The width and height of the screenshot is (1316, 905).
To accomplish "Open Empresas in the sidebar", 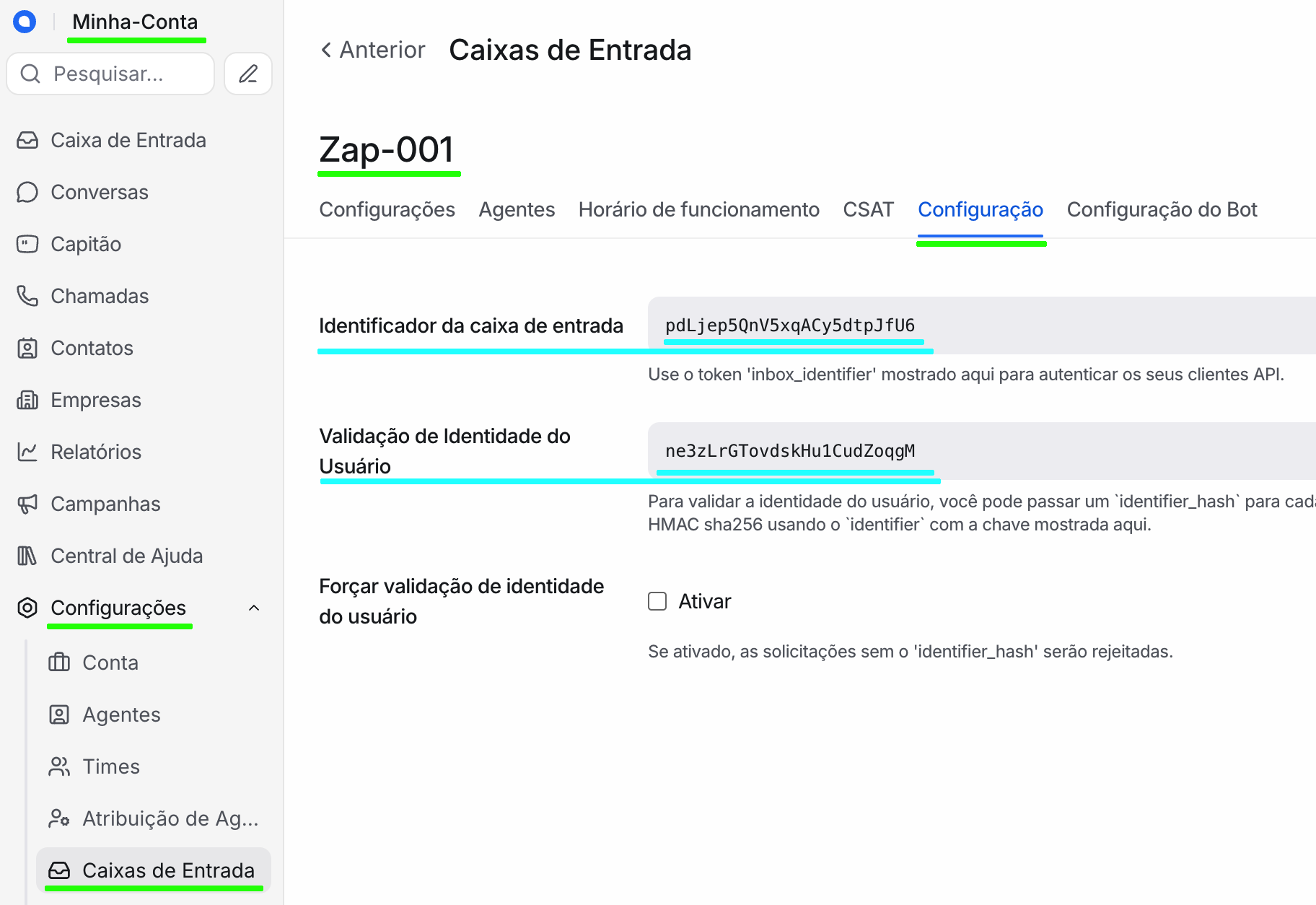I will (x=96, y=400).
